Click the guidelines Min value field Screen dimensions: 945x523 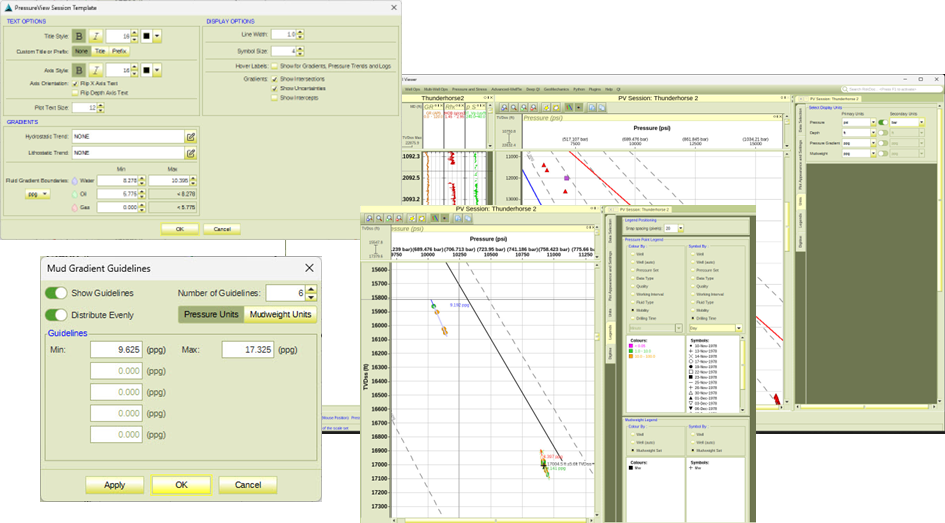coord(116,350)
